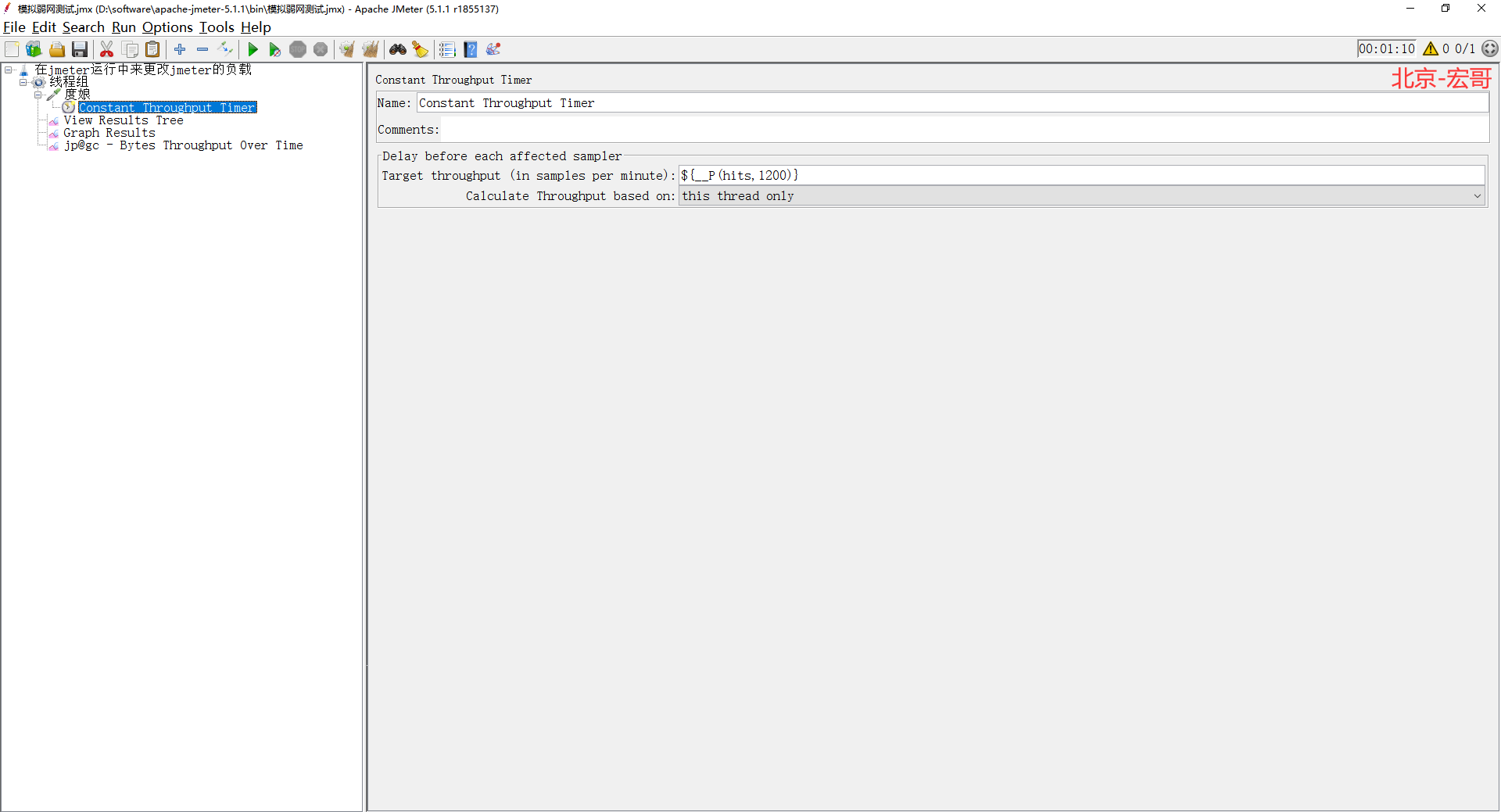Copy the selected element icon
The height and width of the screenshot is (812, 1501).
(131, 49)
